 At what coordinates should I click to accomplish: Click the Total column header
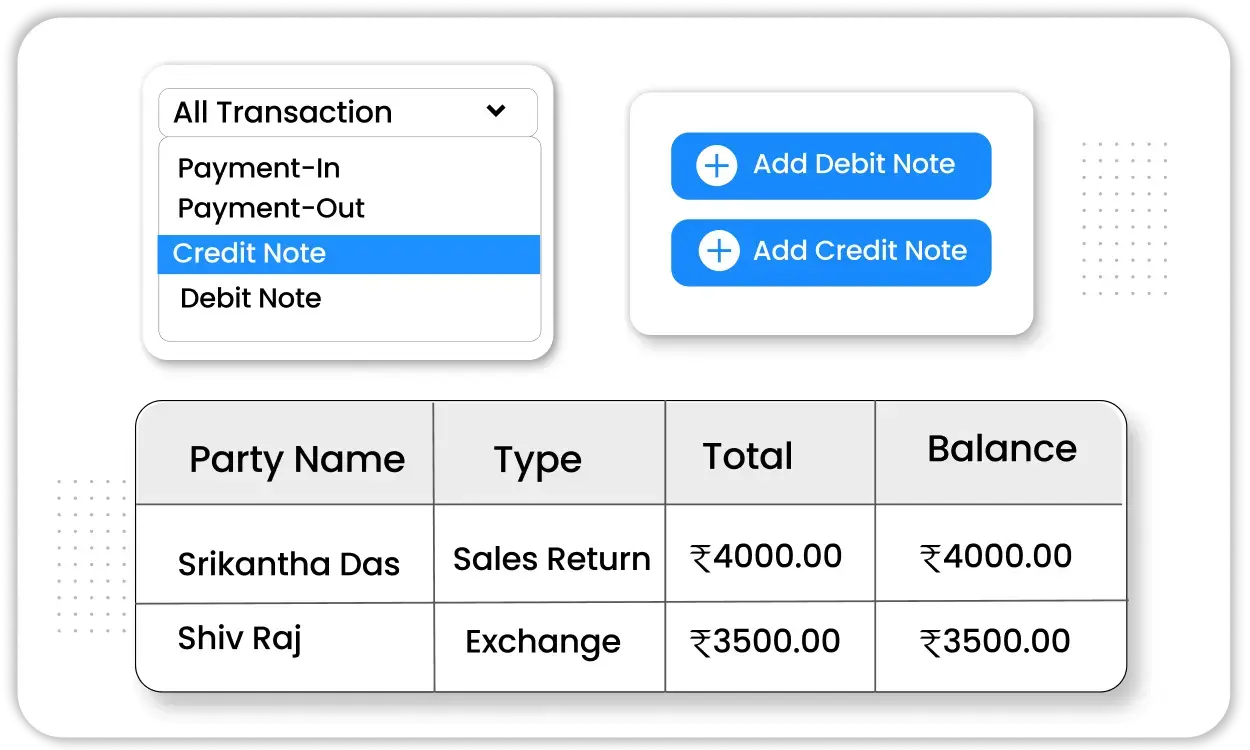tap(747, 456)
